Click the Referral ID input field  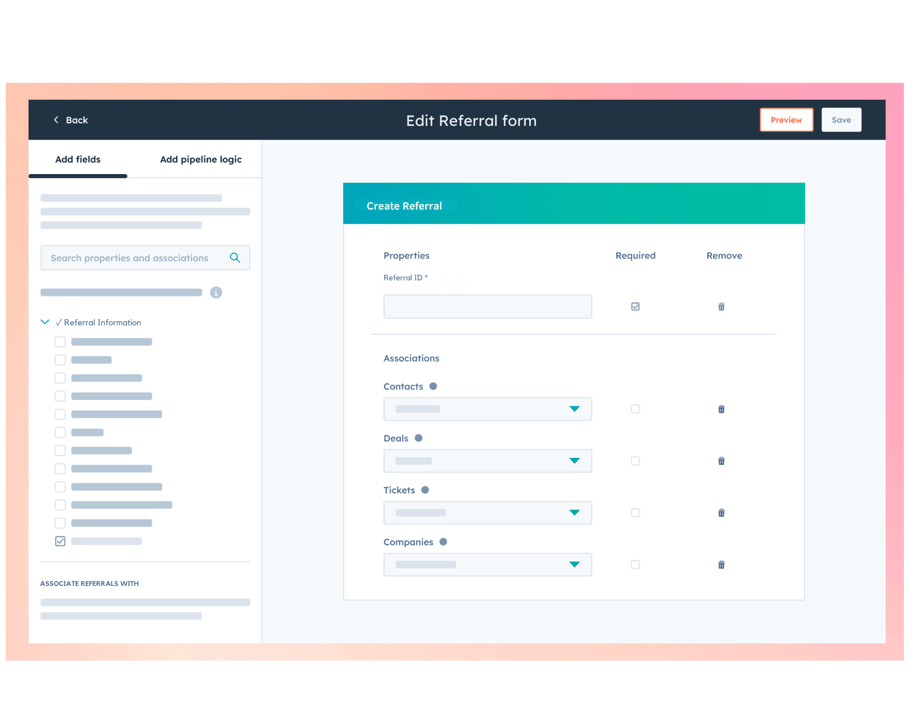(x=487, y=306)
